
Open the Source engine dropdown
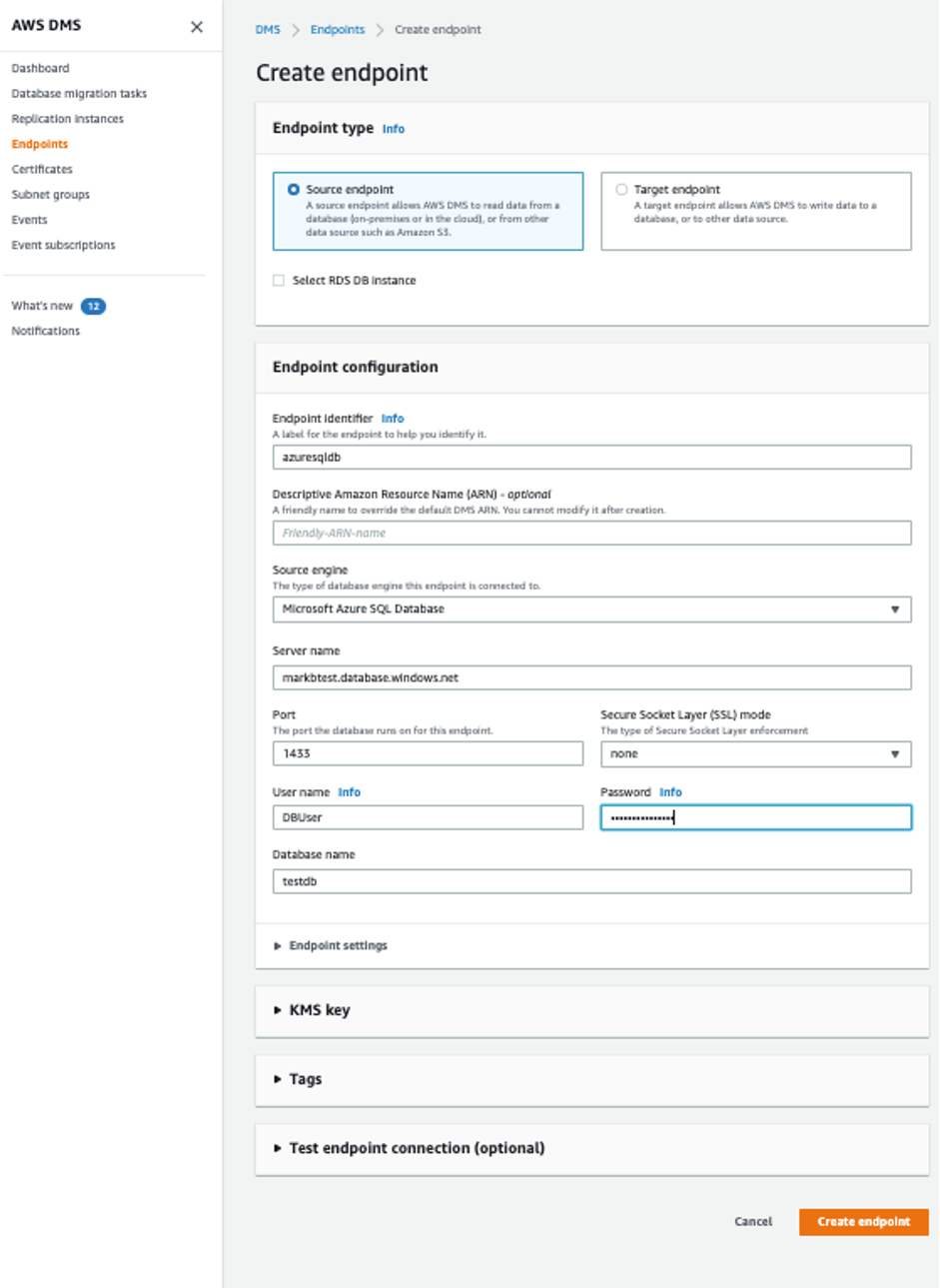point(592,608)
